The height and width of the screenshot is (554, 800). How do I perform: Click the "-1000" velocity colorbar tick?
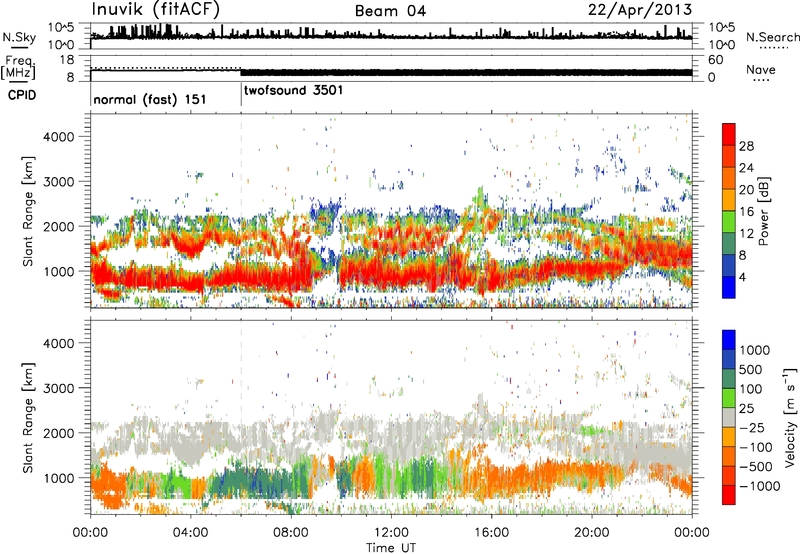pyautogui.click(x=760, y=486)
